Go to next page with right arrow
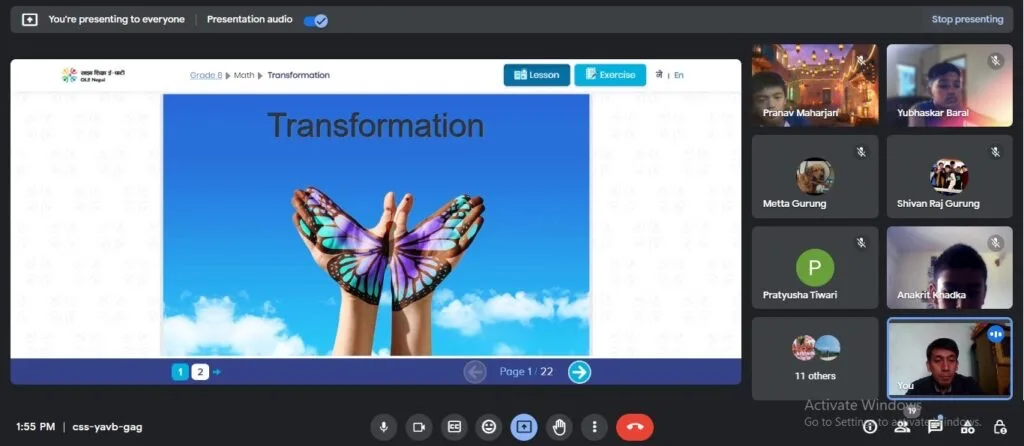Viewport: 1024px width, 446px height. click(579, 372)
